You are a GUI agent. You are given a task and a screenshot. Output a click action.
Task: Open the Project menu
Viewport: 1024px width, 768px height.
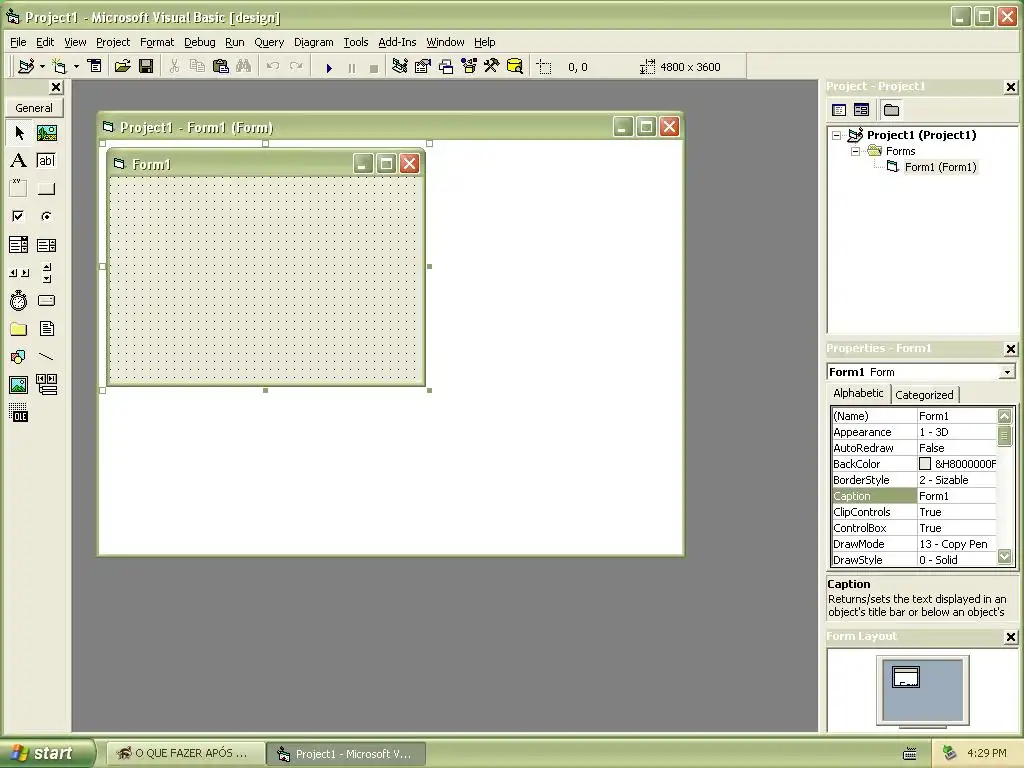tap(113, 42)
